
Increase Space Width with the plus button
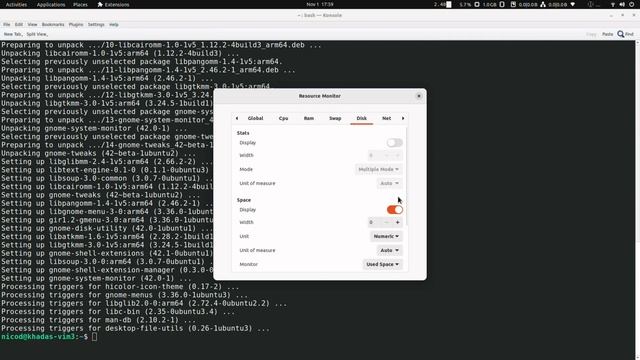398,222
